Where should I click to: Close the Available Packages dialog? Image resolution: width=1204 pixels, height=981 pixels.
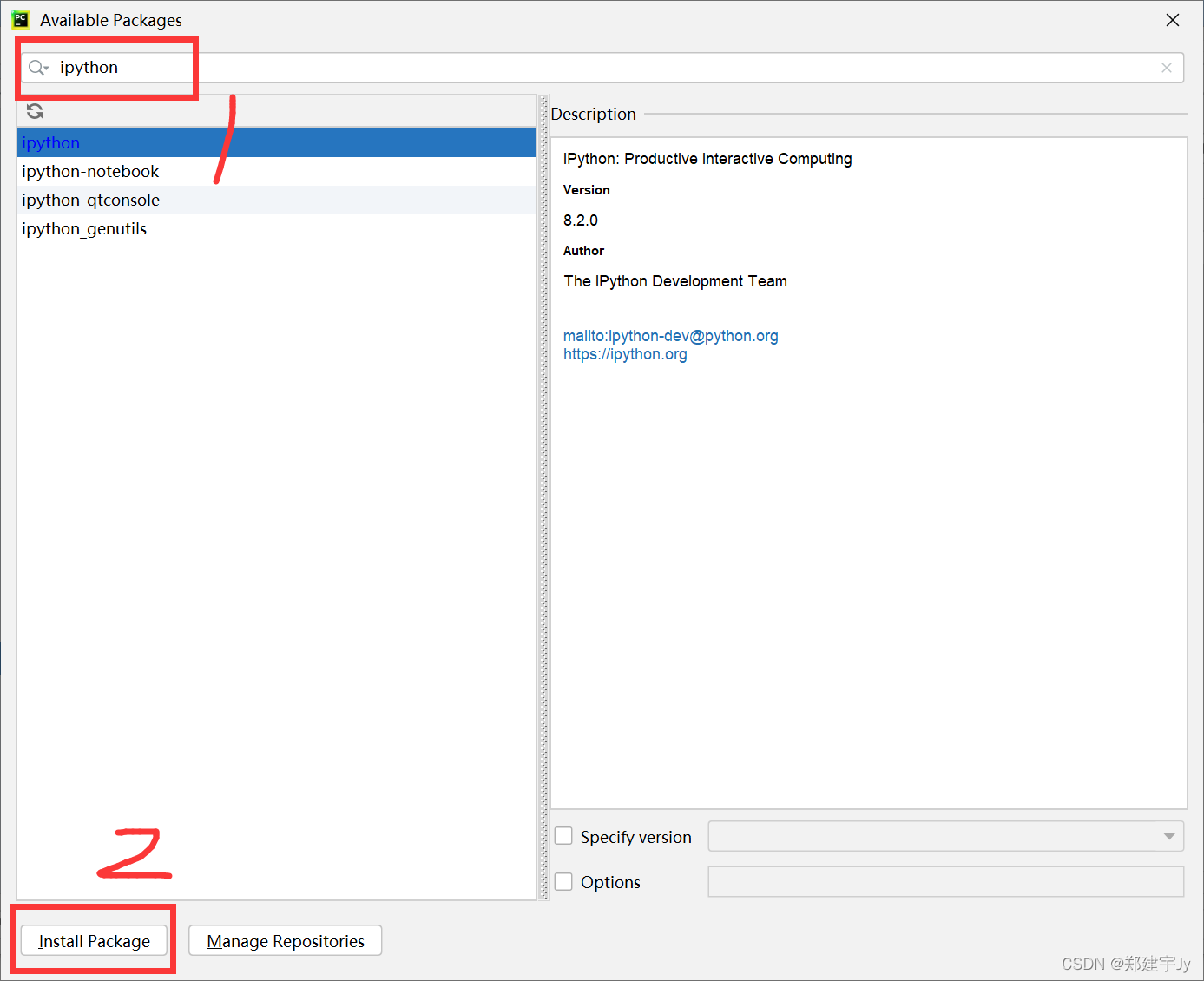(x=1173, y=20)
